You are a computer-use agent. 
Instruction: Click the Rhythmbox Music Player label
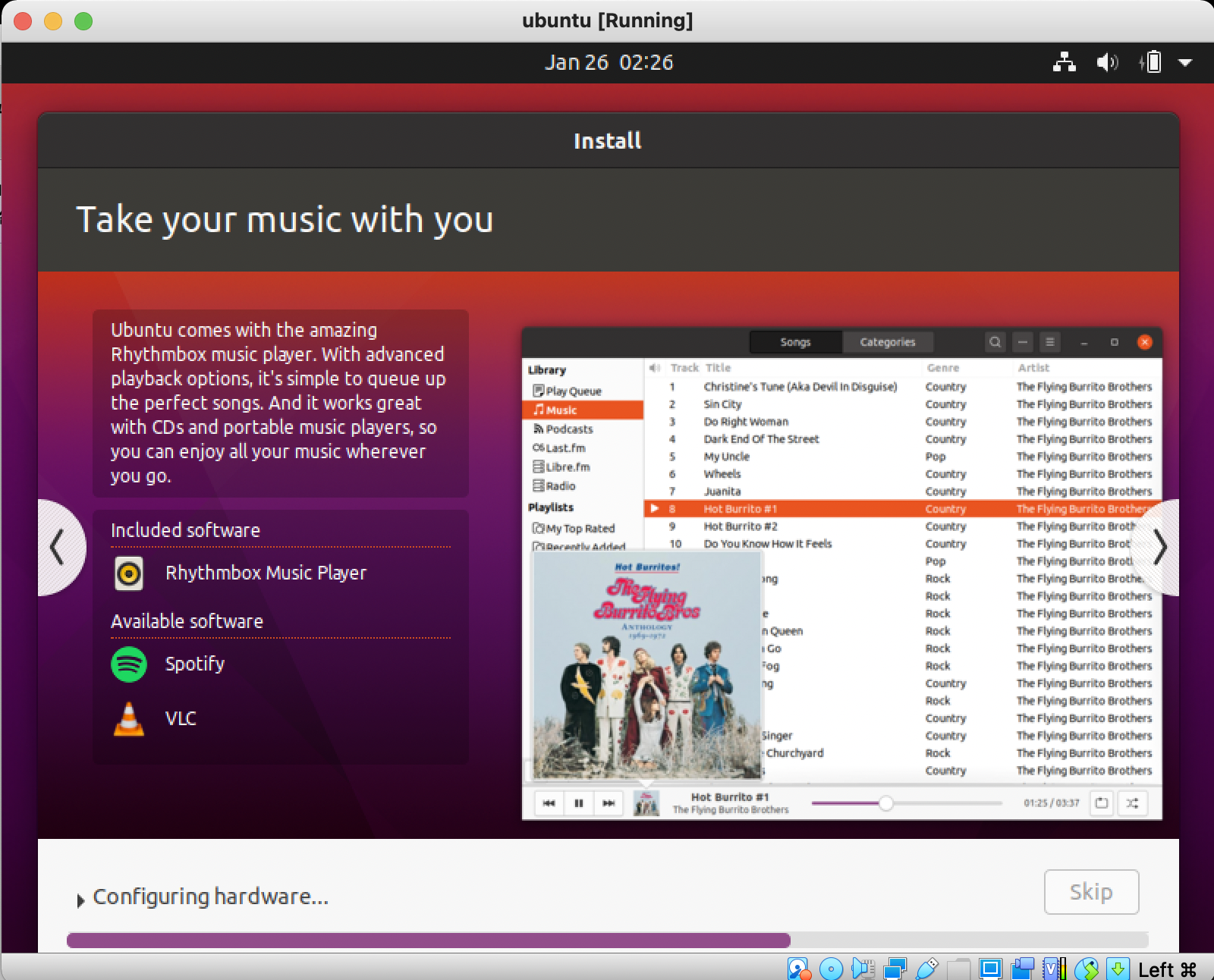tap(266, 573)
